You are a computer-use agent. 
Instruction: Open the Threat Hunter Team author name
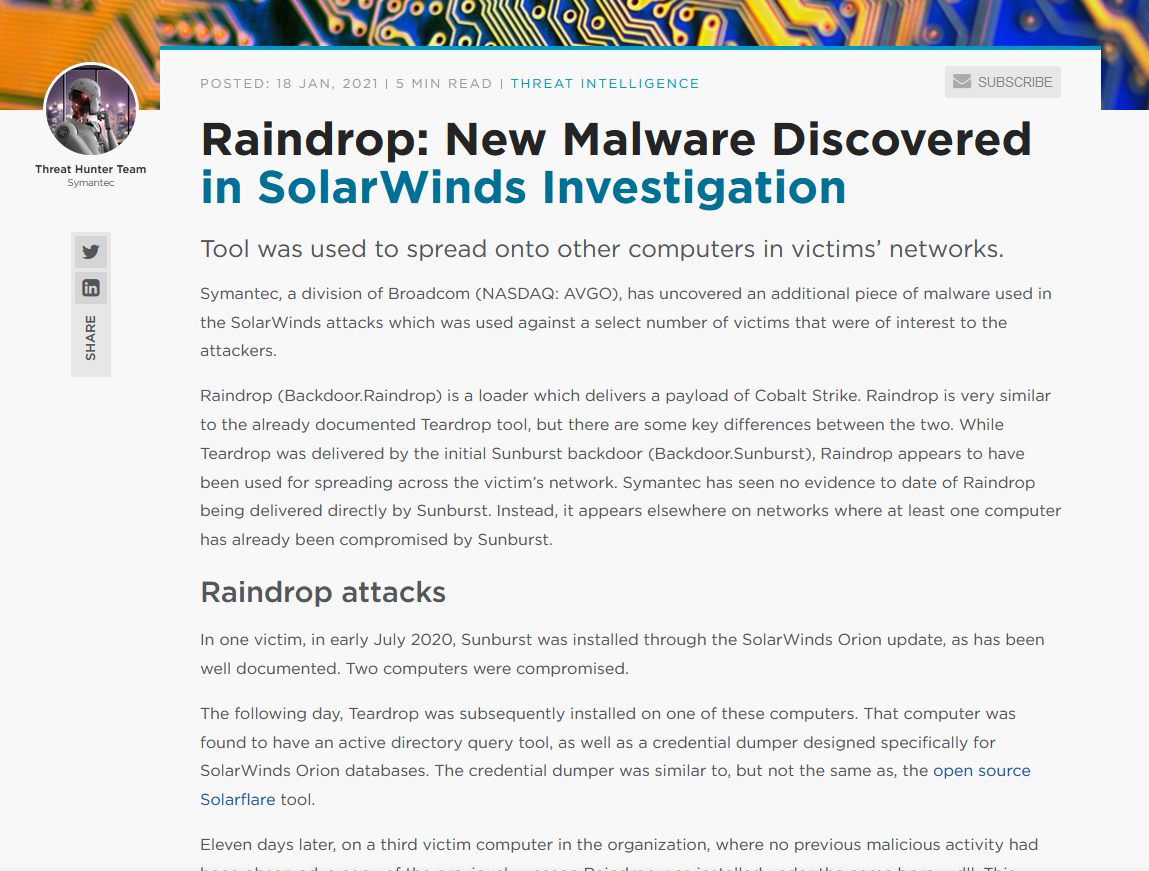click(91, 169)
